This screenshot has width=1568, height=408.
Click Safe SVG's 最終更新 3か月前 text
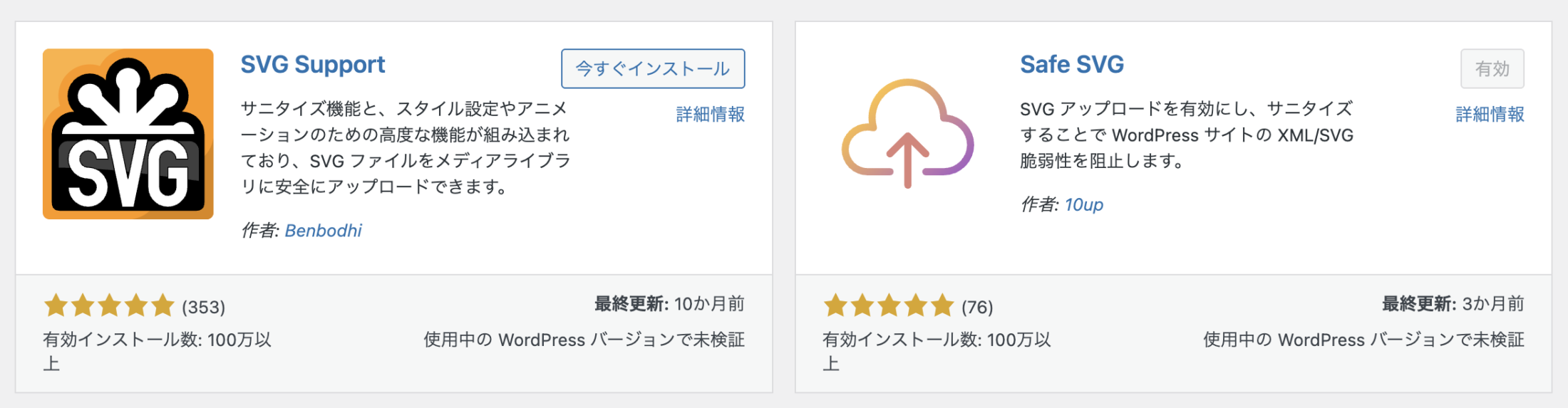pos(1453,305)
